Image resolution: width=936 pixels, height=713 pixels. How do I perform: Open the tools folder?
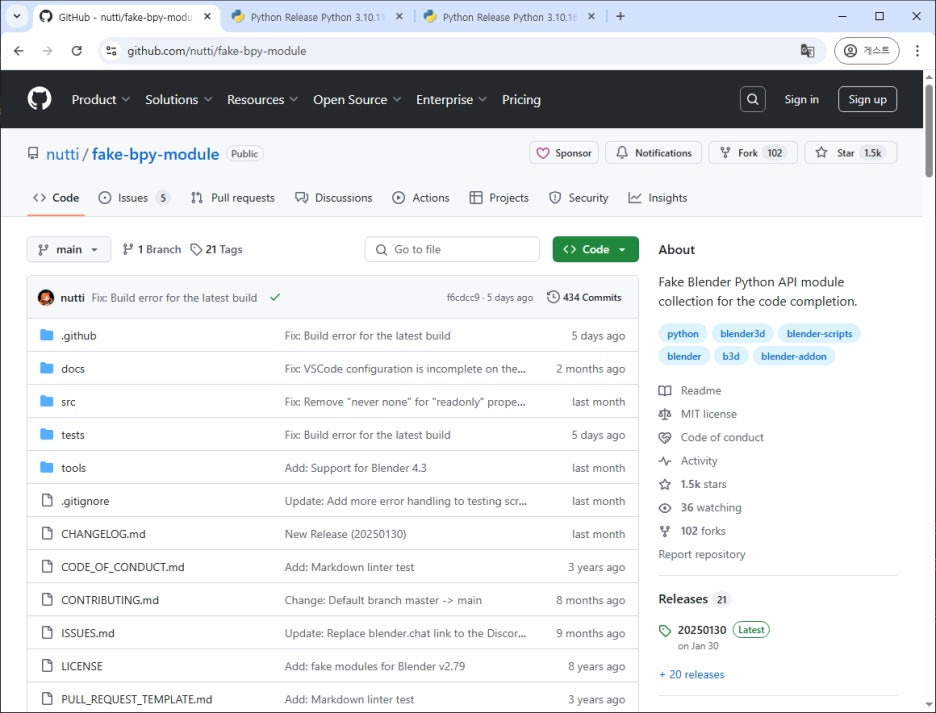coord(73,468)
